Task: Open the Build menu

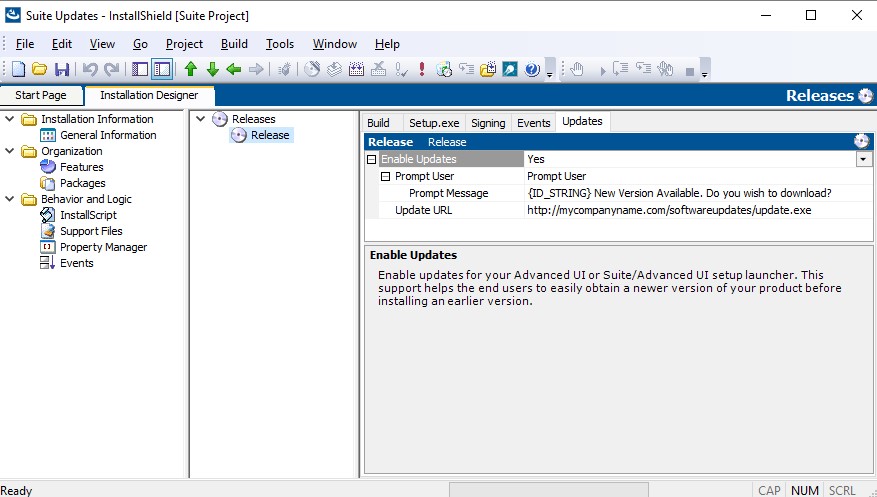Action: coord(234,44)
